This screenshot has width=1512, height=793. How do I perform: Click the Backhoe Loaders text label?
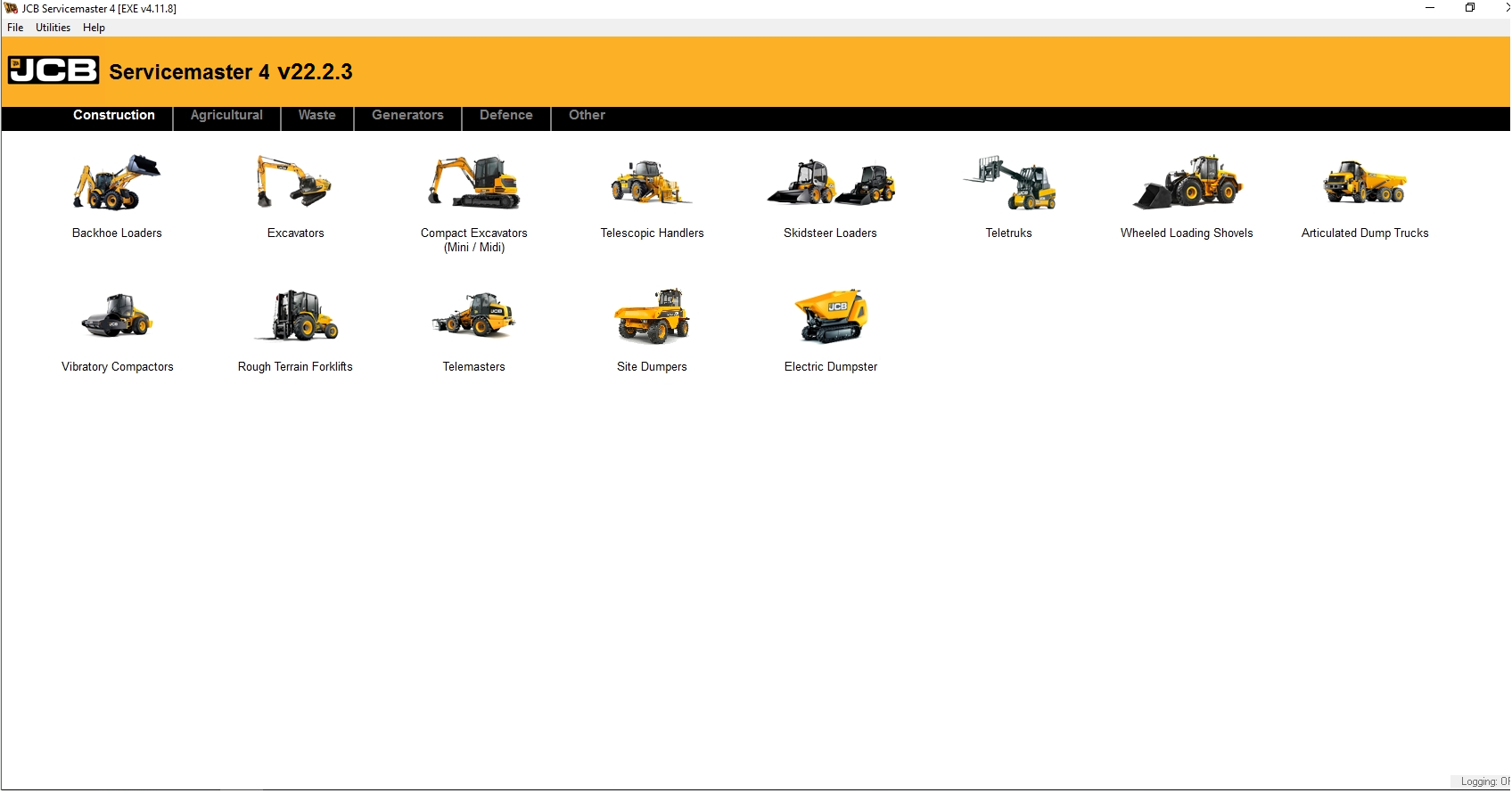point(117,233)
